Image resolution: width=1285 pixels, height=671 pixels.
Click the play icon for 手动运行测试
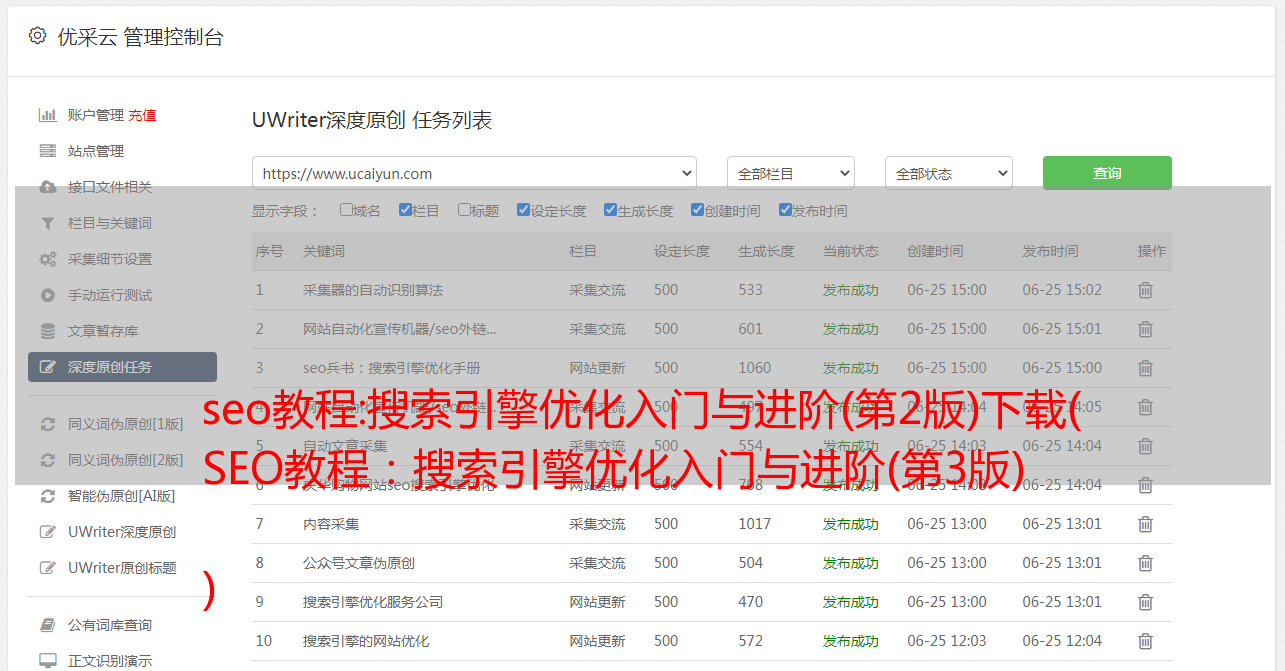tap(47, 295)
